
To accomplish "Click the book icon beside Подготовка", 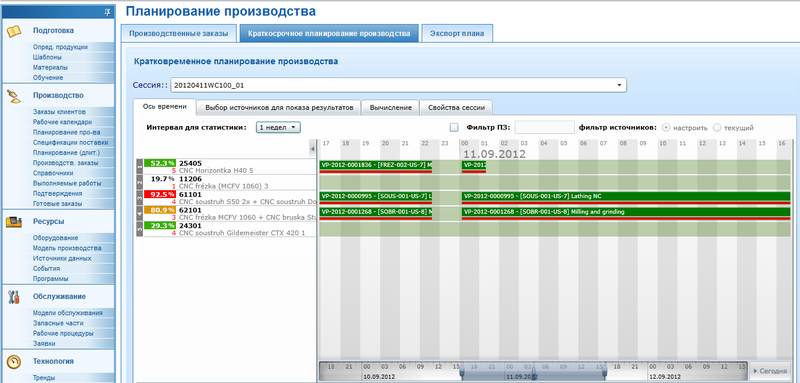I will (14, 32).
